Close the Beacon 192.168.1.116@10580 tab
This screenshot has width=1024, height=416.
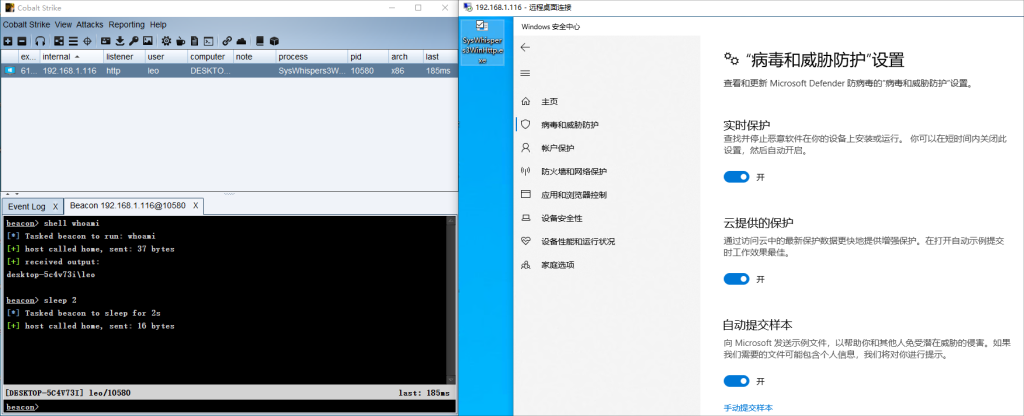pyautogui.click(x=196, y=206)
